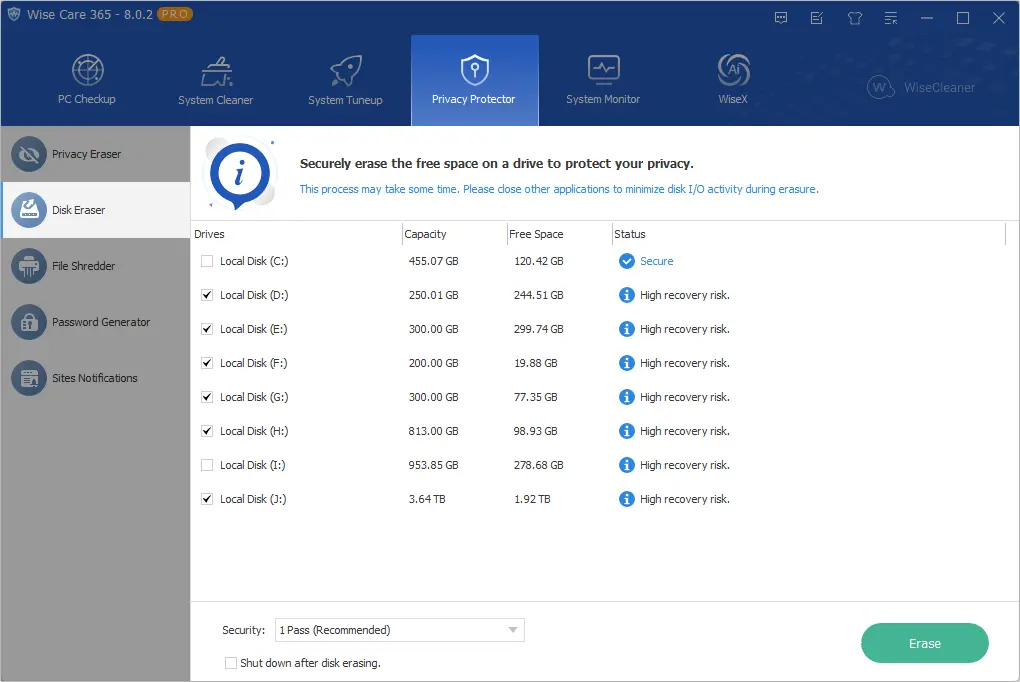Click the Sites Notifications icon
The height and width of the screenshot is (682, 1020).
coord(29,378)
